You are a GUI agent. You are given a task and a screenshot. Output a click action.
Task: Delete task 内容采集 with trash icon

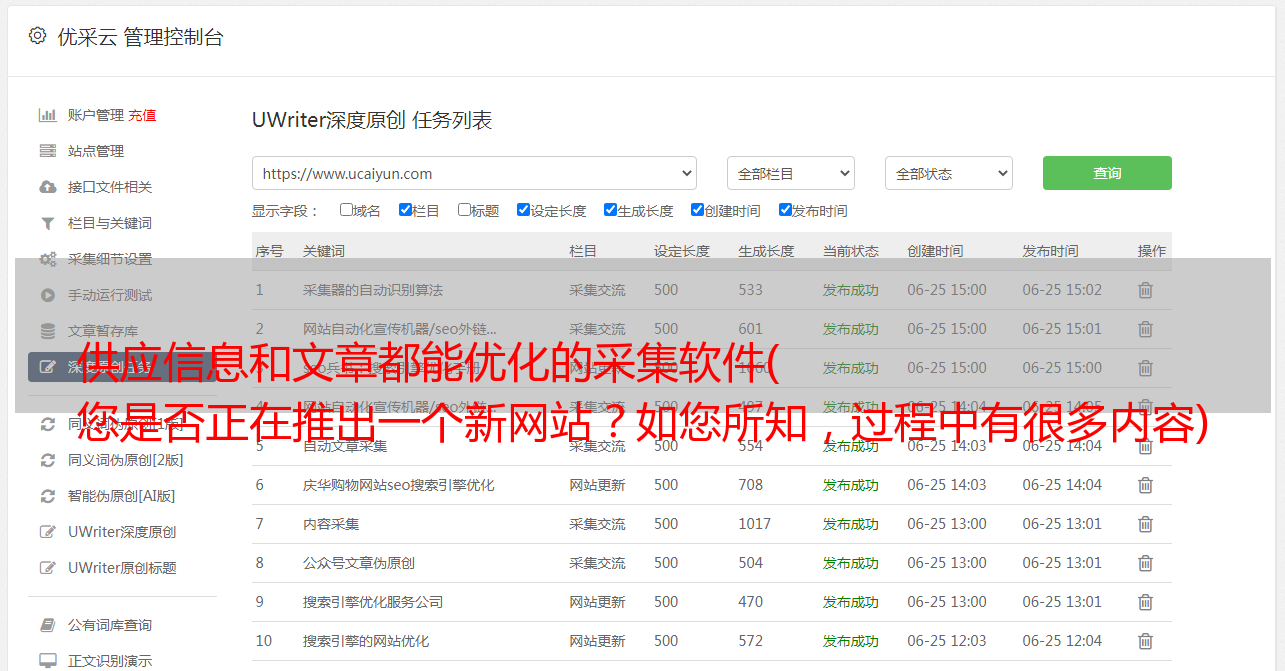(x=1145, y=524)
